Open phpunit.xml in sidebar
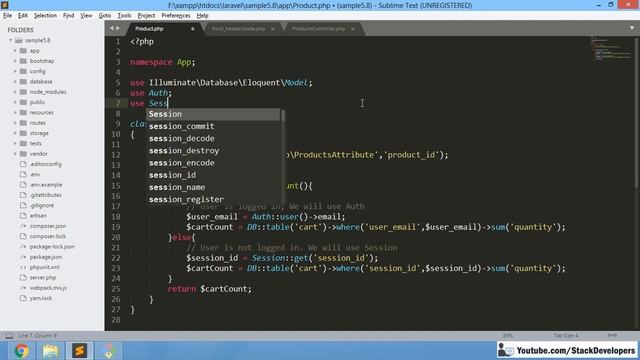640x360 pixels. [x=44, y=267]
